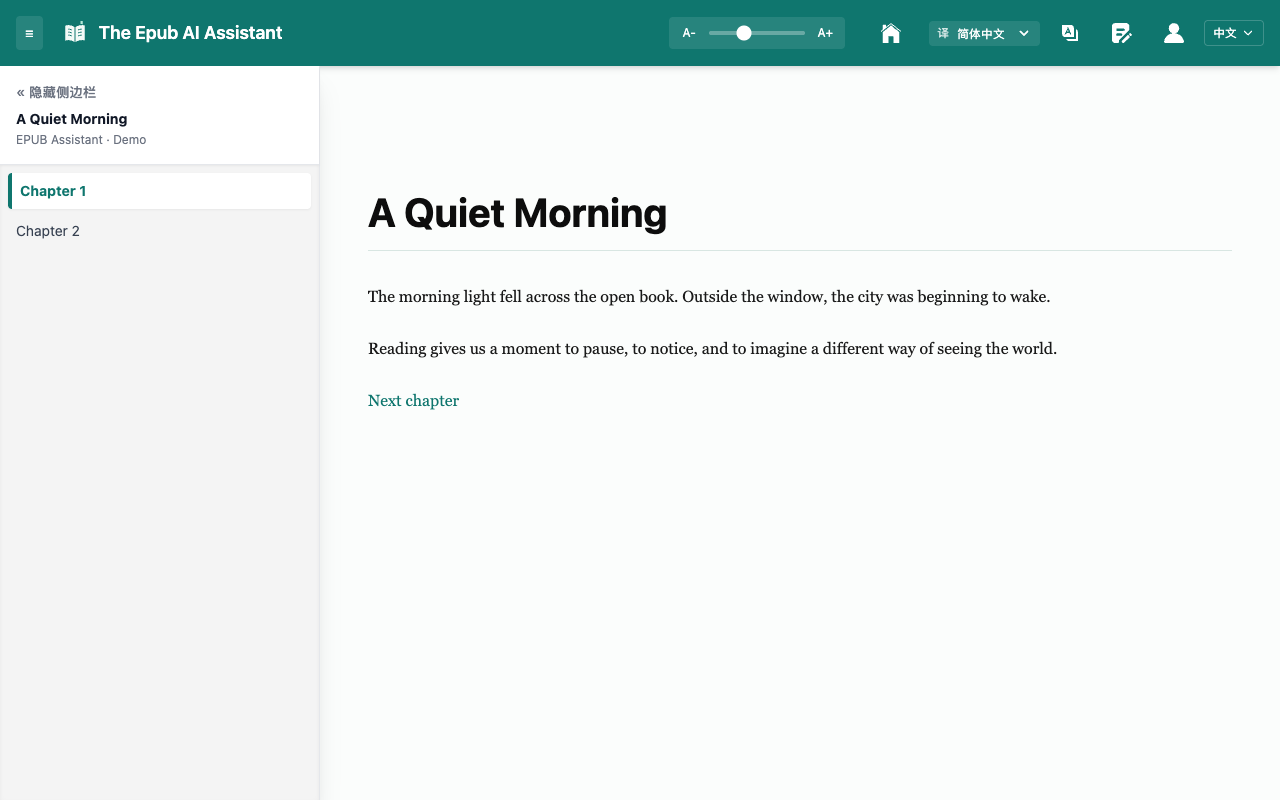Viewport: 1280px width, 800px height.
Task: Click the A Quiet Morning heading
Action: (517, 213)
